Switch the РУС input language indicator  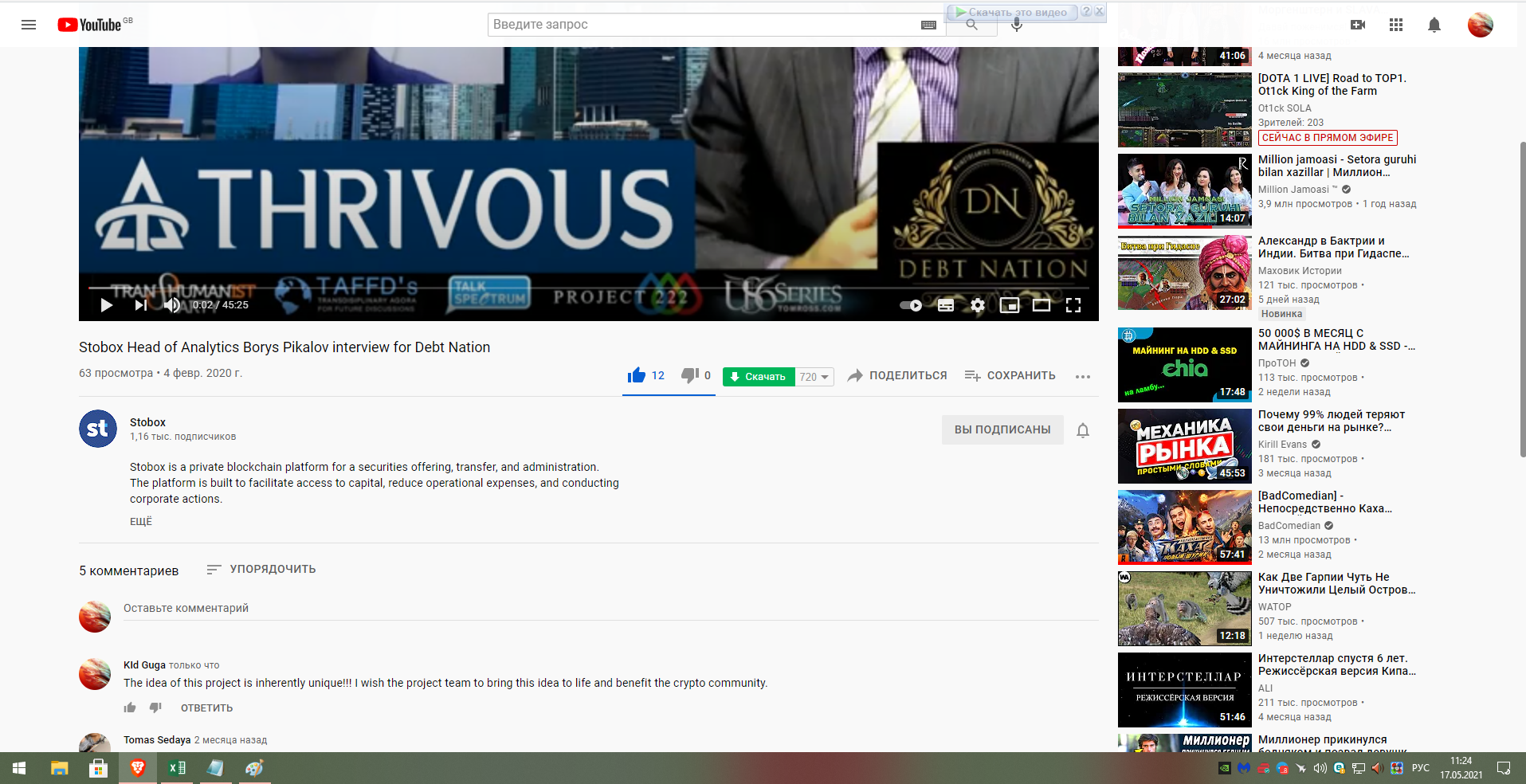pyautogui.click(x=1421, y=768)
